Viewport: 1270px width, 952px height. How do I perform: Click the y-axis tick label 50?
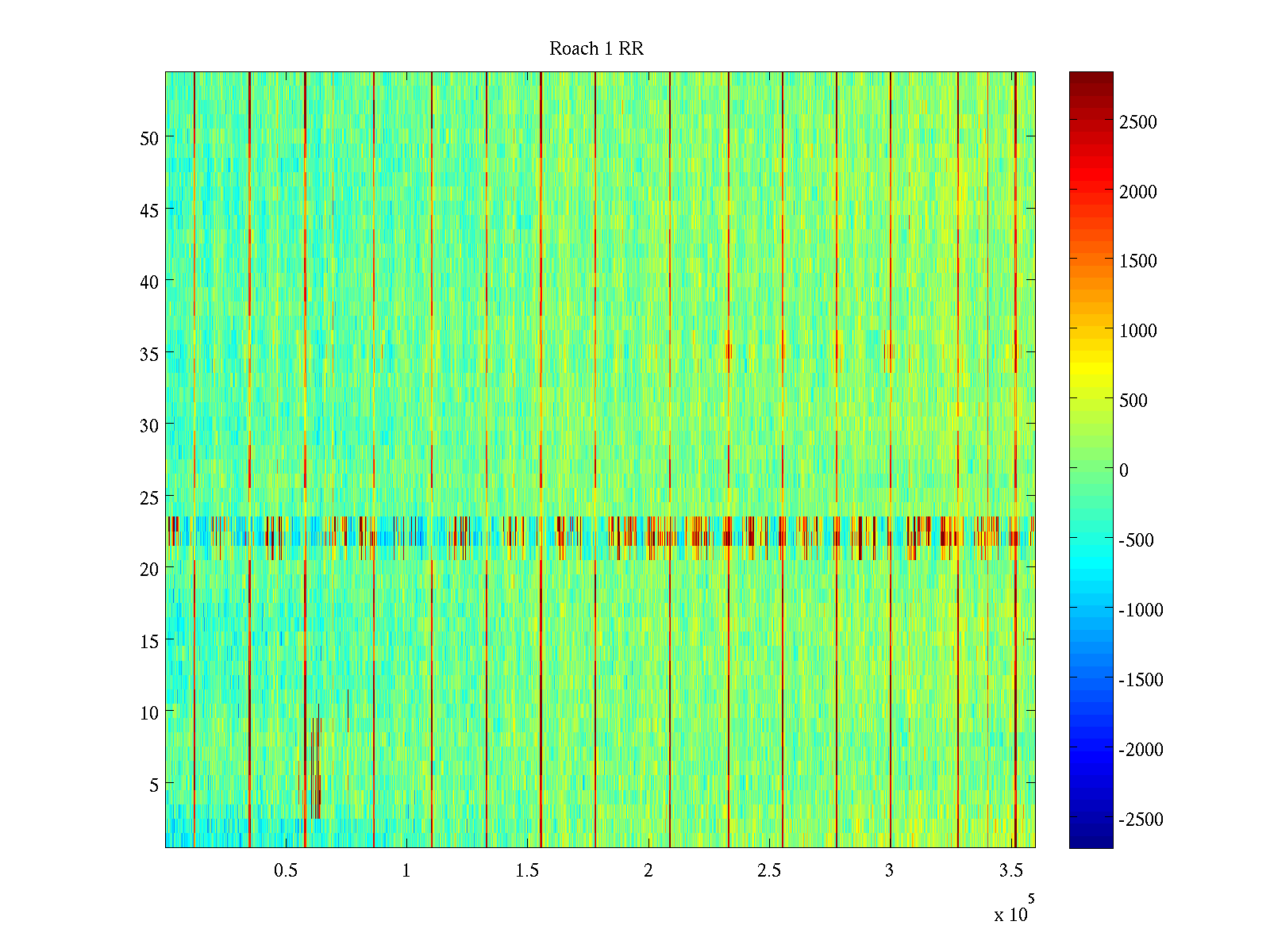tap(148, 138)
